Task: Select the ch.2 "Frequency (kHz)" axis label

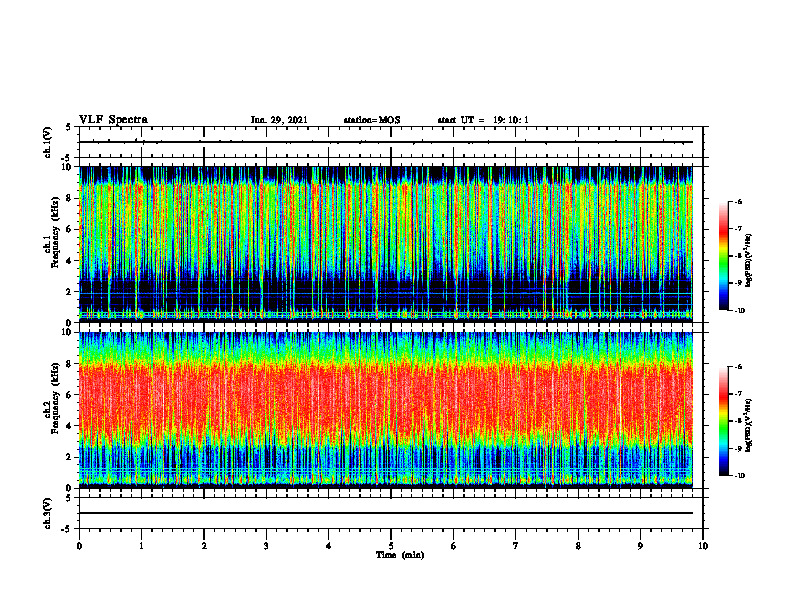Action: click(x=55, y=398)
